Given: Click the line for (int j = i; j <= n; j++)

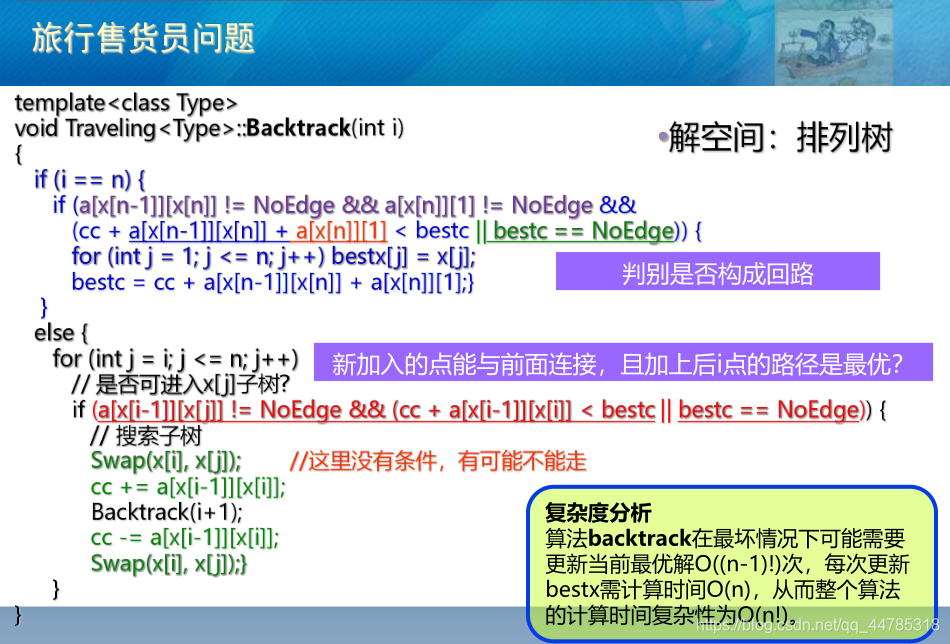Looking at the screenshot, I should 176,359.
